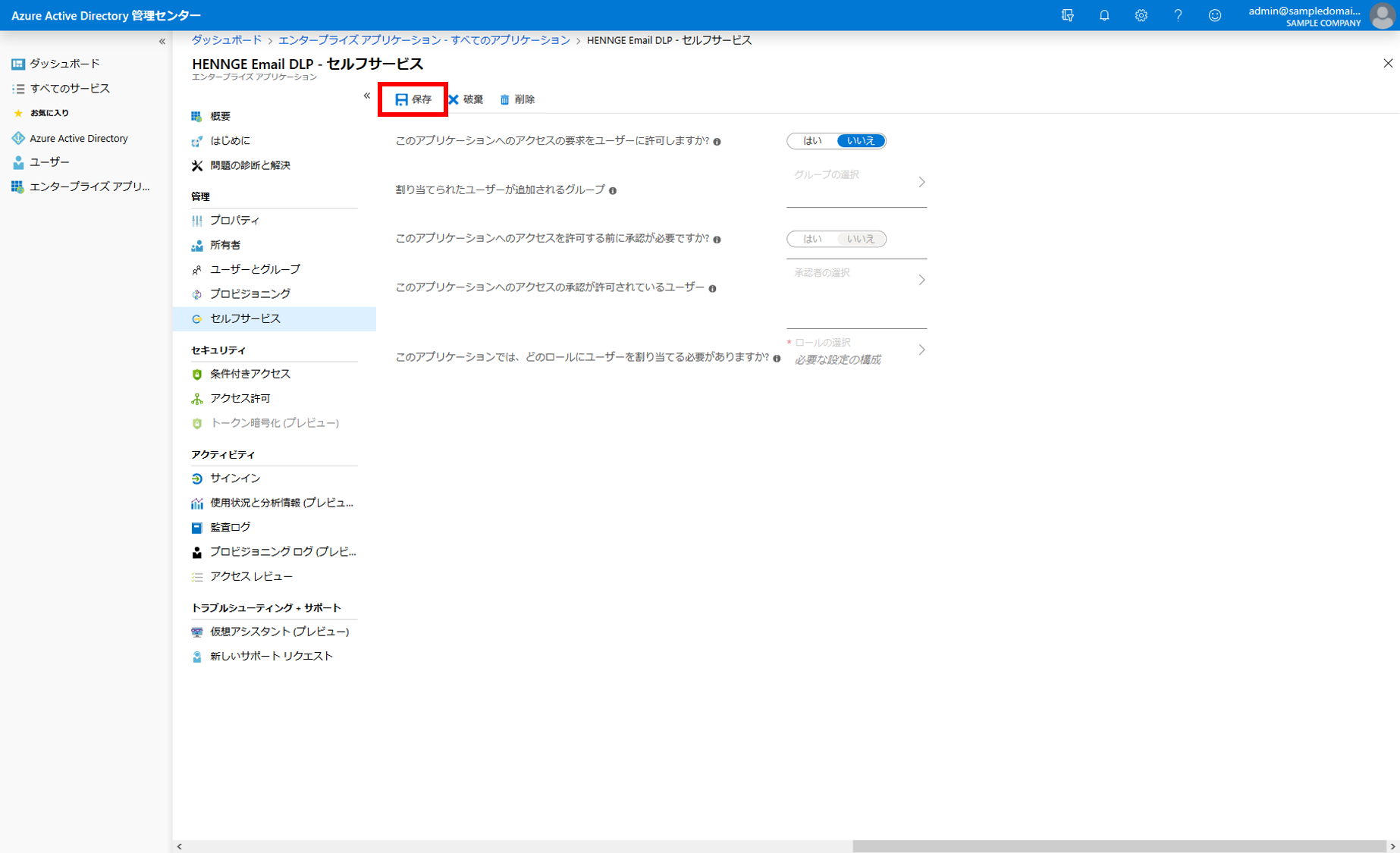The width and height of the screenshot is (1400, 853).
Task: Go to エンタープライズ アプリケーション breadcrumb link
Action: (424, 40)
